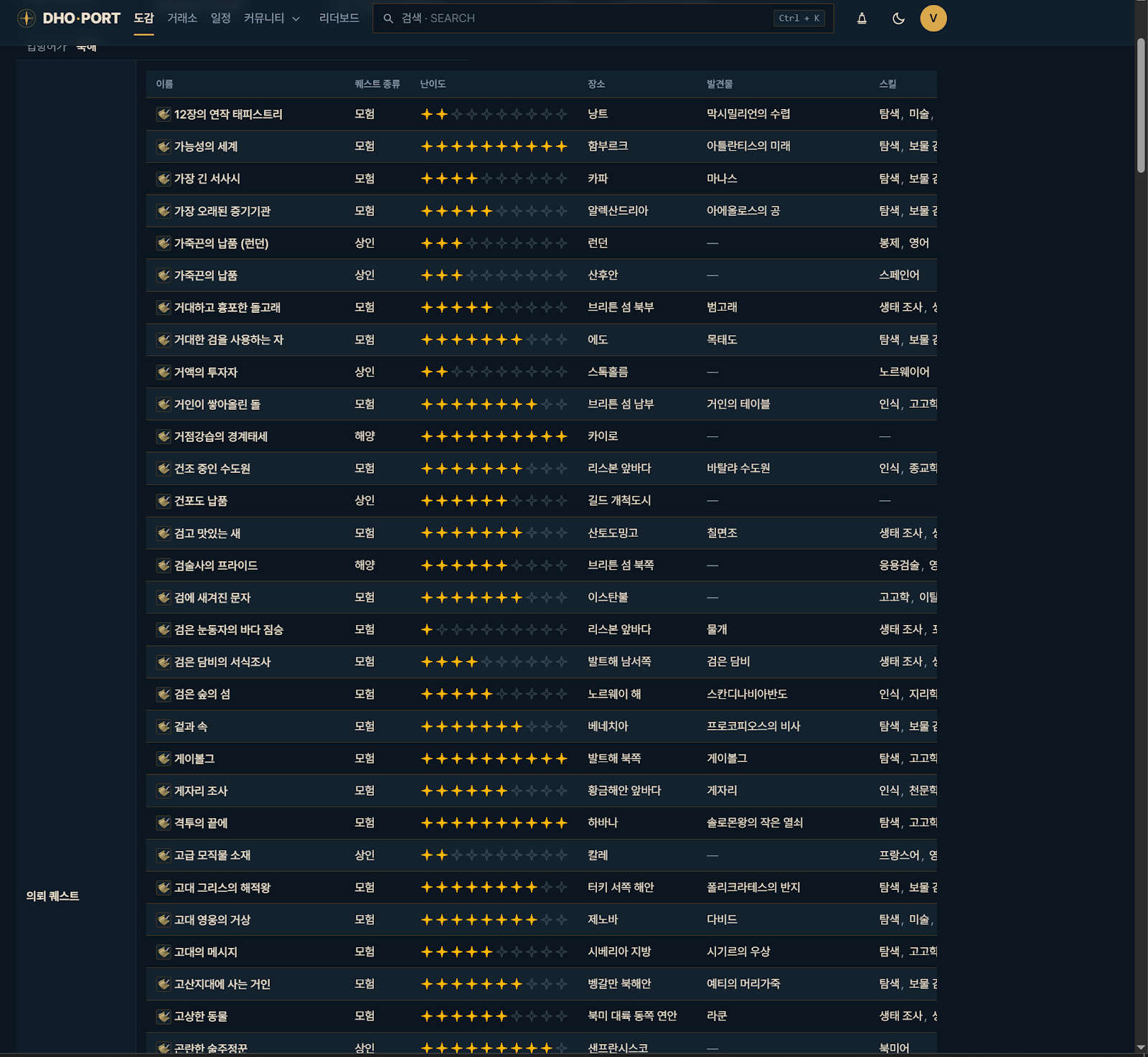The width and height of the screenshot is (1148, 1057).
Task: Select 의뢰 퀘스트 in the sidebar
Action: [x=52, y=896]
